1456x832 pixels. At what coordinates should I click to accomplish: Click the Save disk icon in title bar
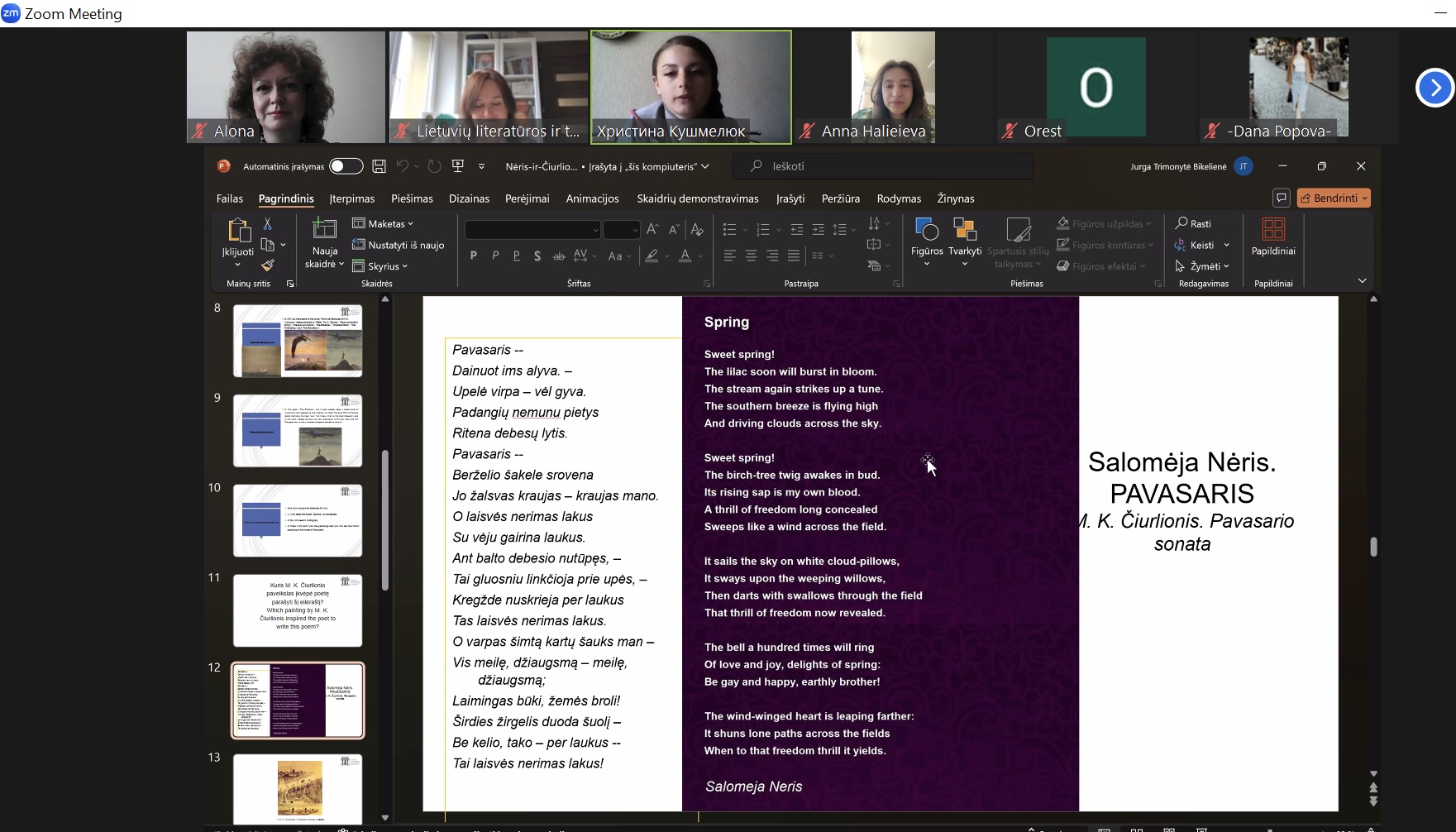coord(379,166)
